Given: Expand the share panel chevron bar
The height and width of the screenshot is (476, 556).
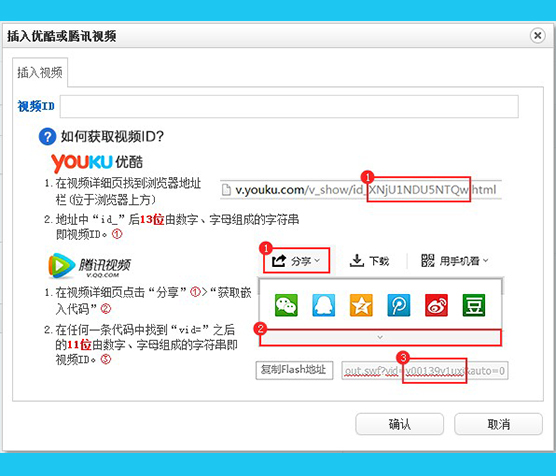Looking at the screenshot, I should coord(380,337).
